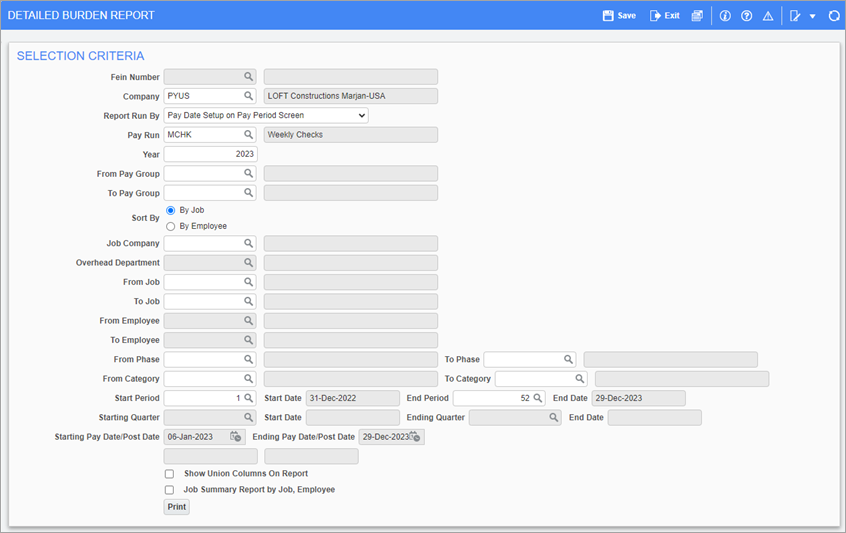The image size is (846, 533).
Task: Open Job Company lookup magnifier
Action: pyautogui.click(x=248, y=243)
